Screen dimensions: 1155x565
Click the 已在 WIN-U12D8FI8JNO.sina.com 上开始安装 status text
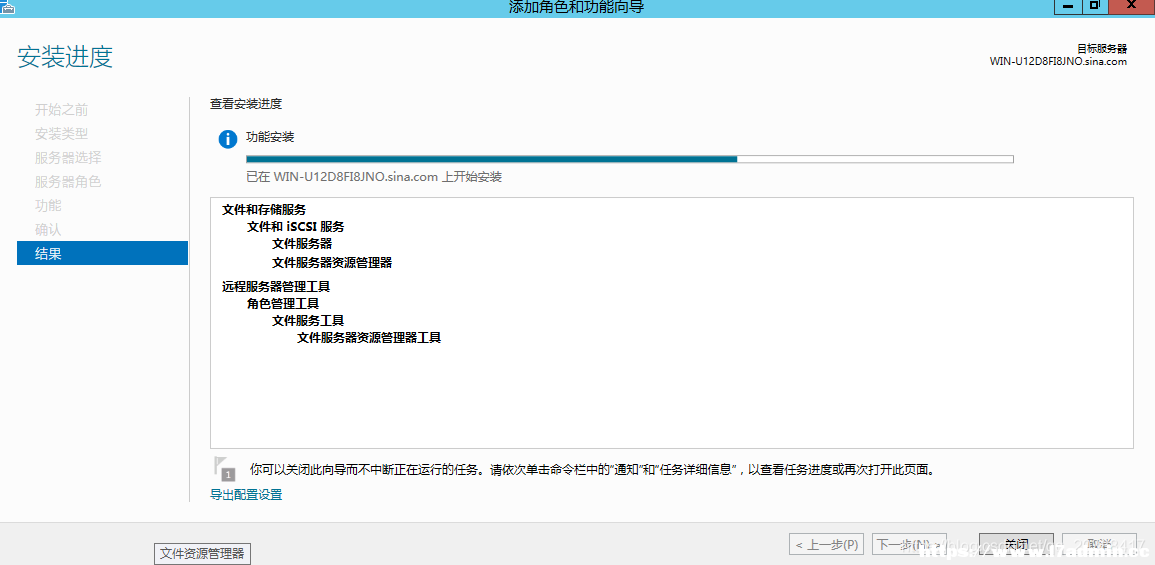tap(373, 177)
